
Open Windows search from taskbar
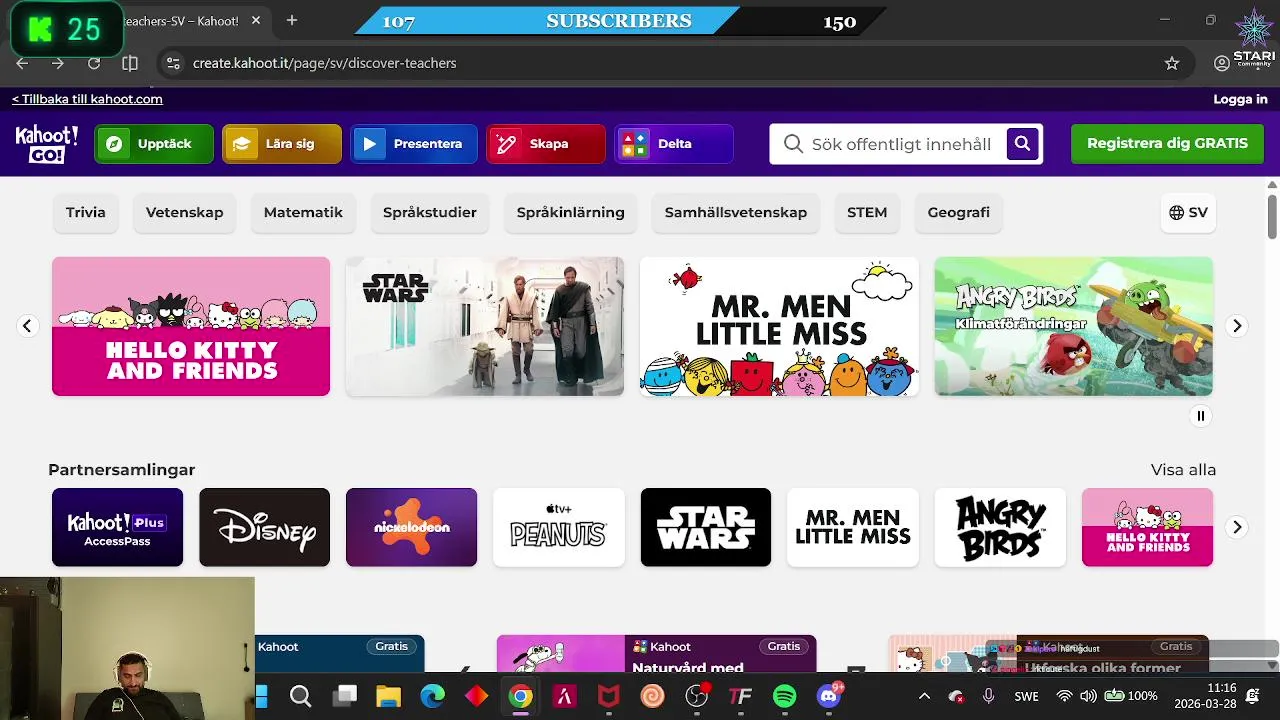click(x=300, y=696)
